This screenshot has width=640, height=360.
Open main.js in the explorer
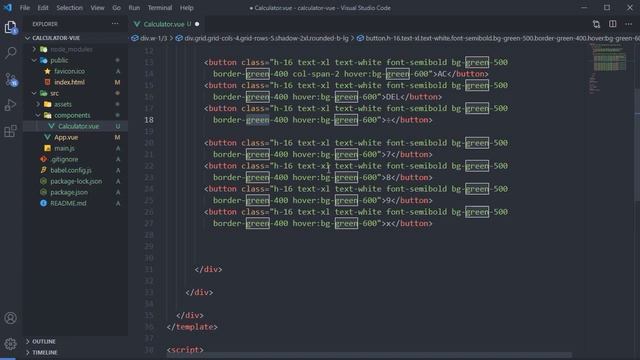point(76,148)
